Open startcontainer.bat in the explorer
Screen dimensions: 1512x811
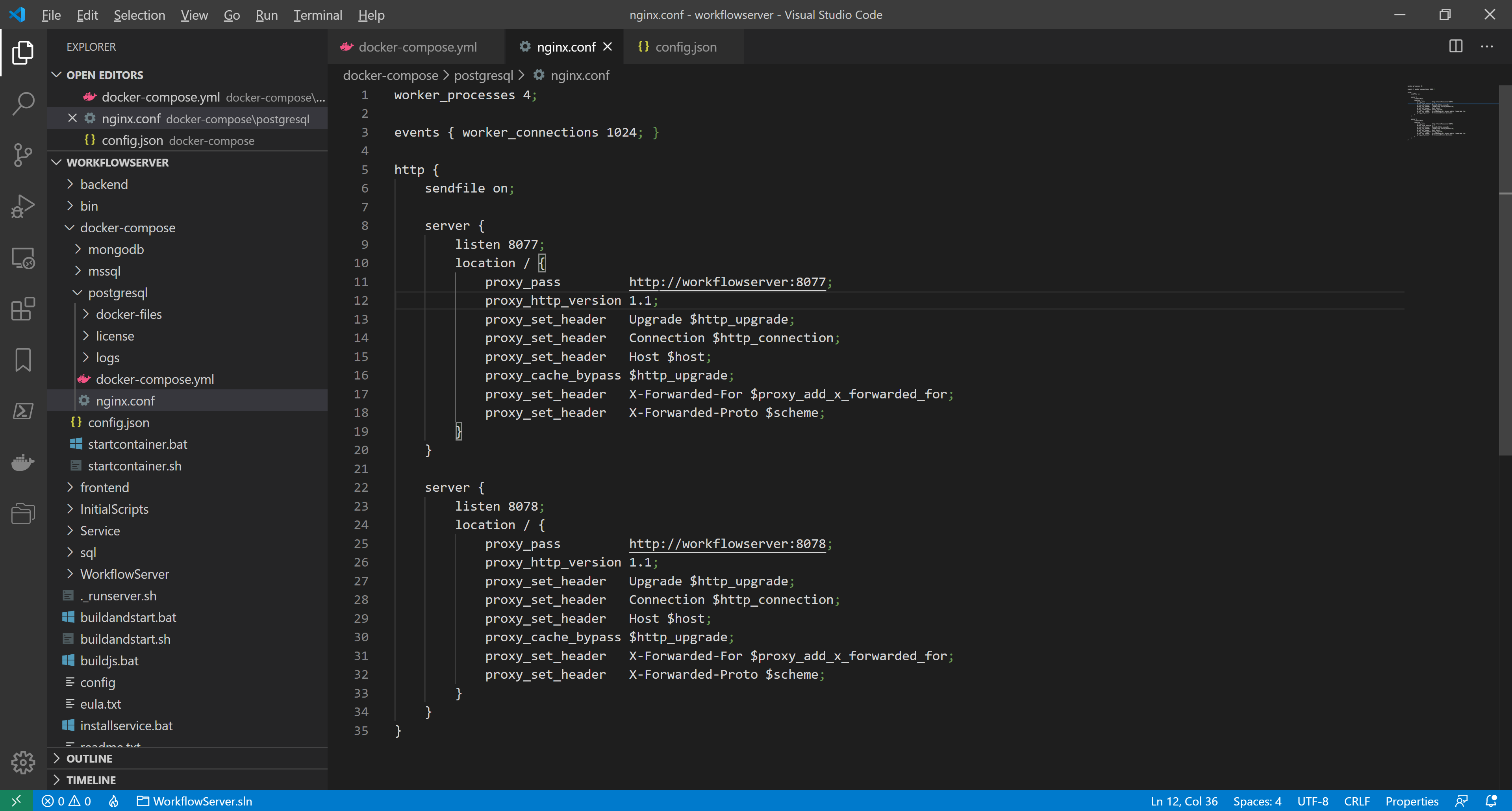point(137,444)
